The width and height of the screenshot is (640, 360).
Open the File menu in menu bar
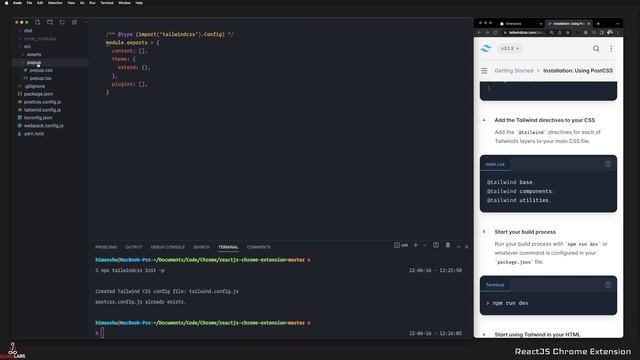tap(29, 3)
